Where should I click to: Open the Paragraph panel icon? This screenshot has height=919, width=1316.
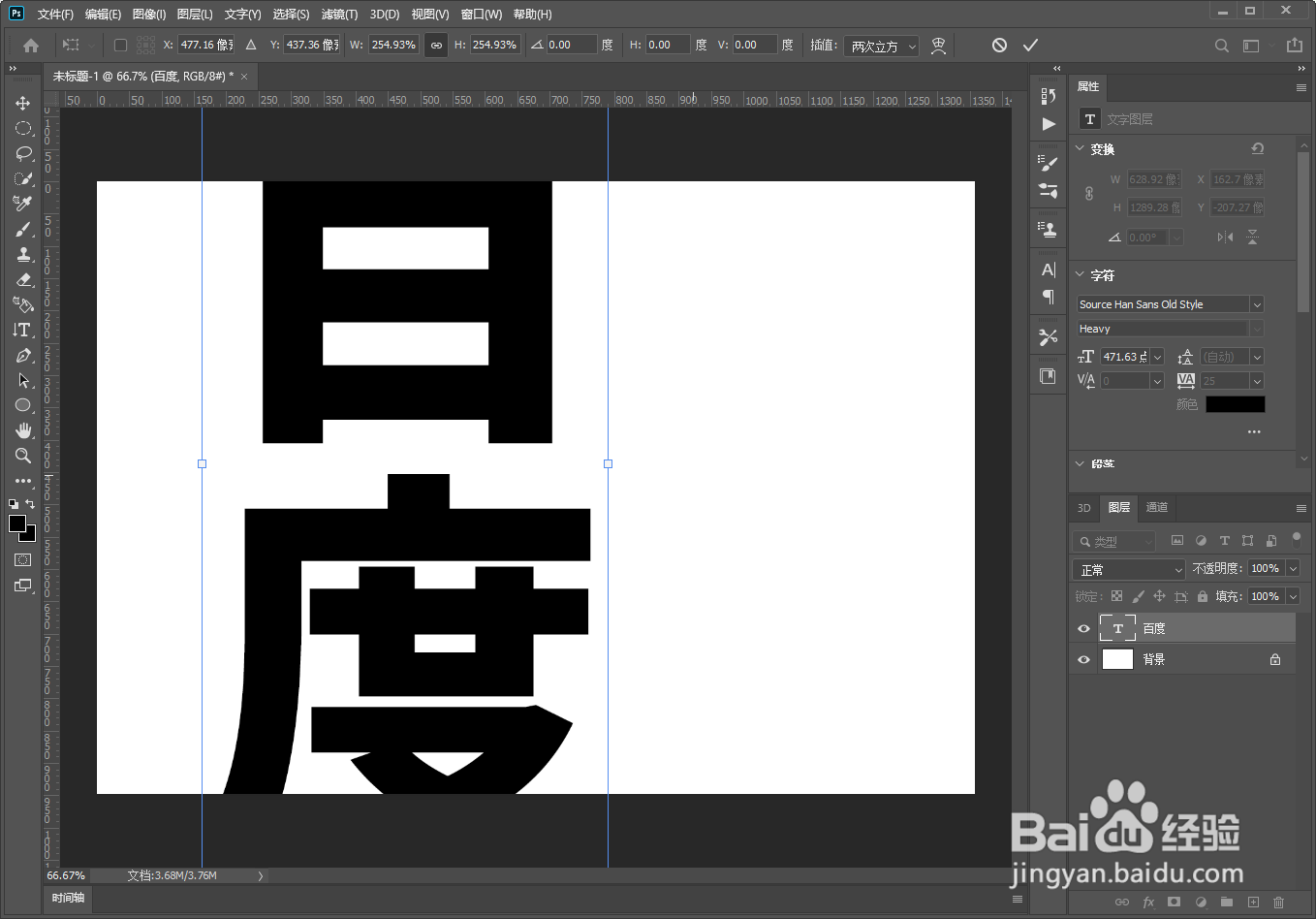[1049, 297]
